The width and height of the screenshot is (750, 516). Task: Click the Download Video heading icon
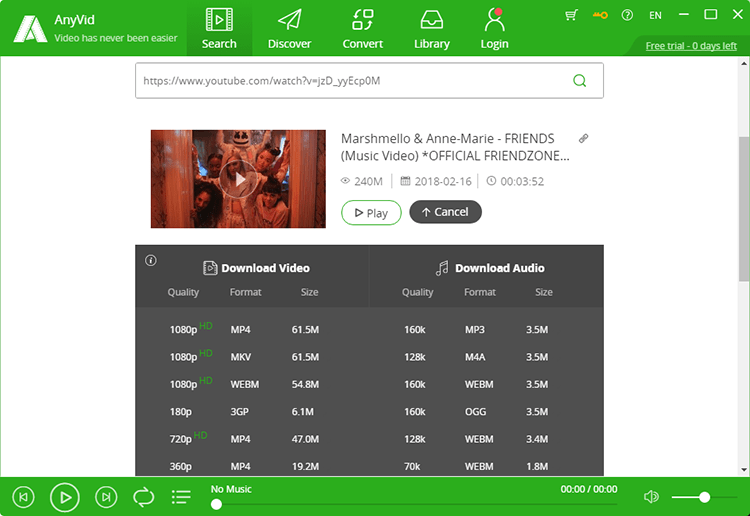210,268
